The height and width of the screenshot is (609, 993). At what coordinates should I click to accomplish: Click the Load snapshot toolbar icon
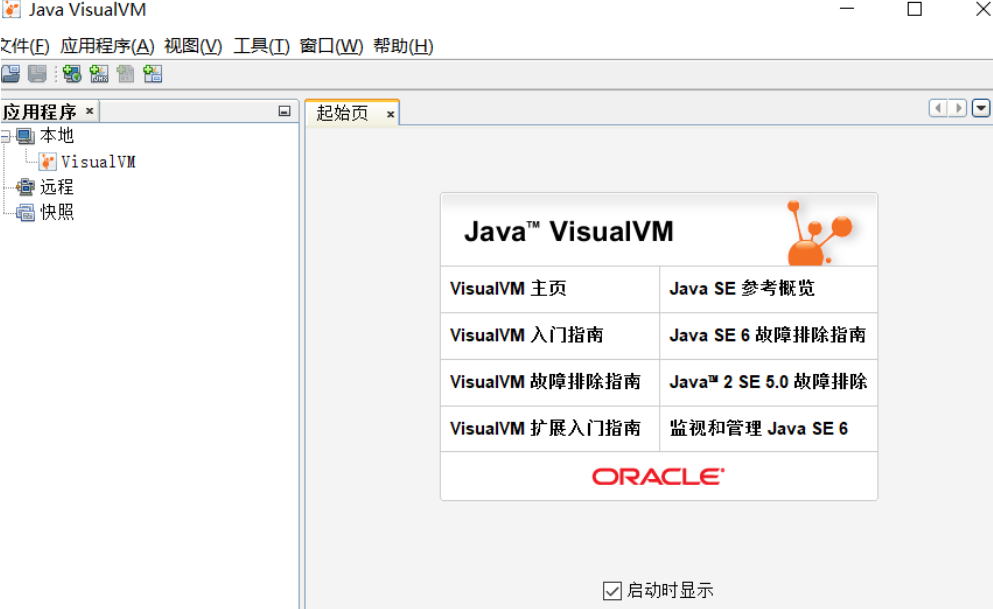(x=11, y=74)
